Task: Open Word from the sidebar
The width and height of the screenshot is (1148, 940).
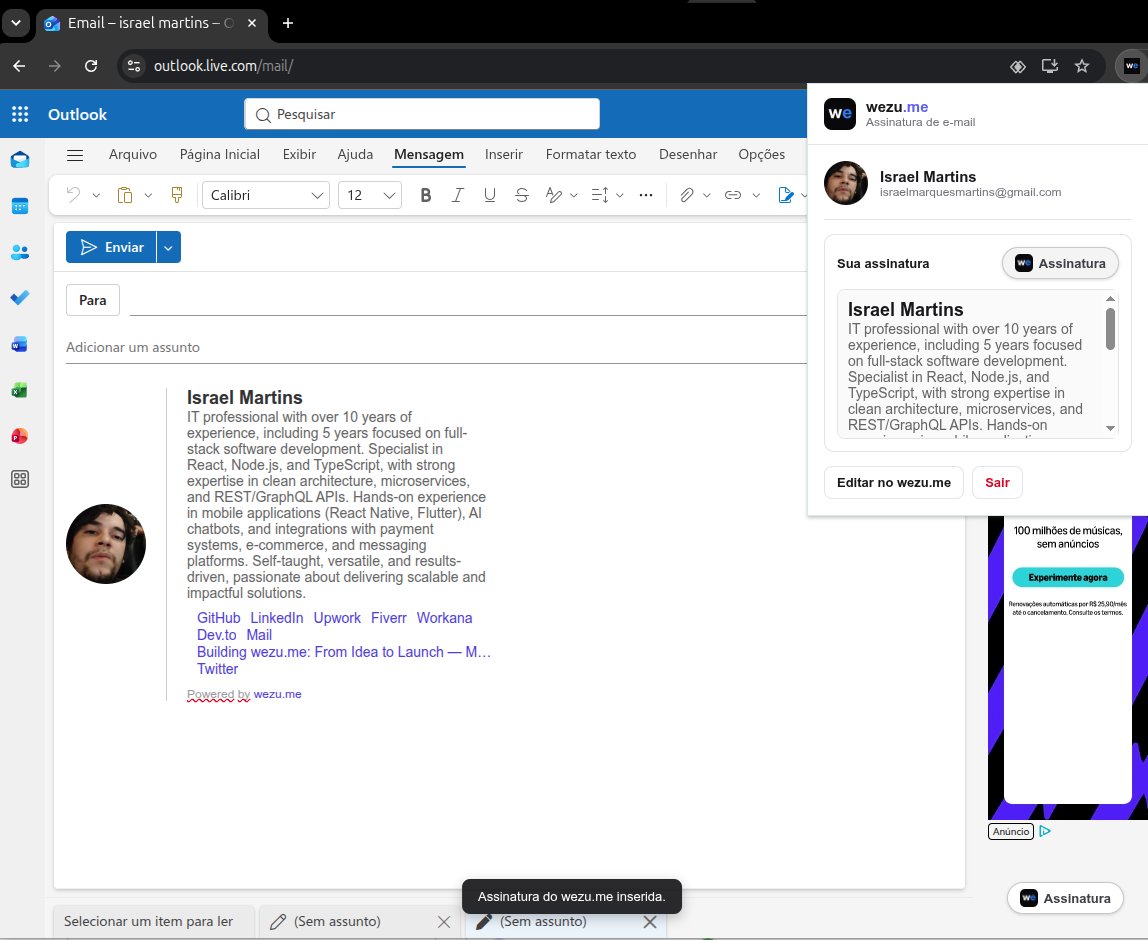Action: click(x=20, y=344)
